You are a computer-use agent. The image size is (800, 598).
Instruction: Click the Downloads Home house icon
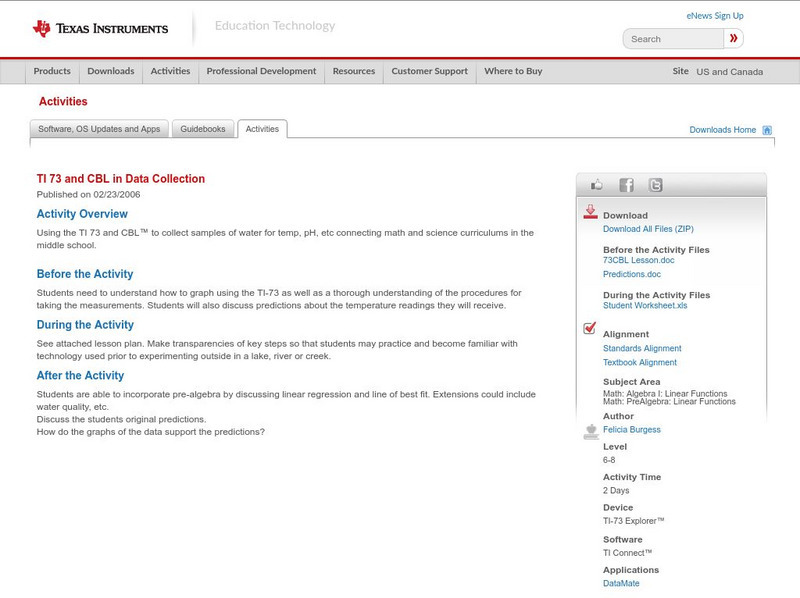tap(767, 130)
